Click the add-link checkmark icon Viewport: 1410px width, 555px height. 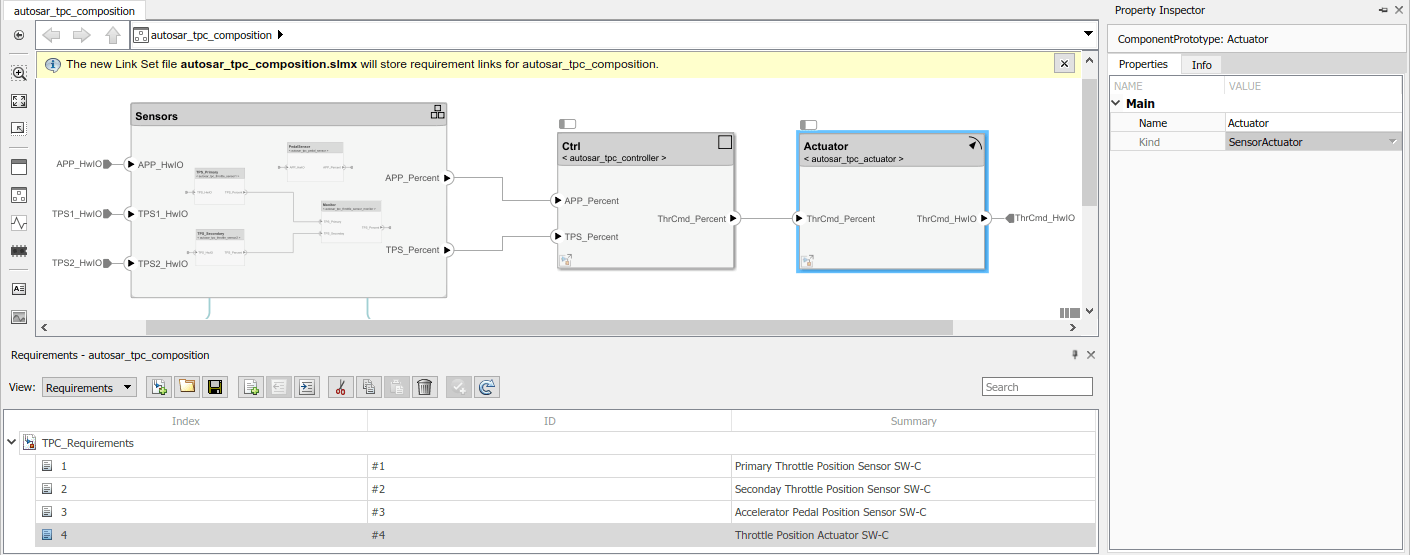point(459,387)
